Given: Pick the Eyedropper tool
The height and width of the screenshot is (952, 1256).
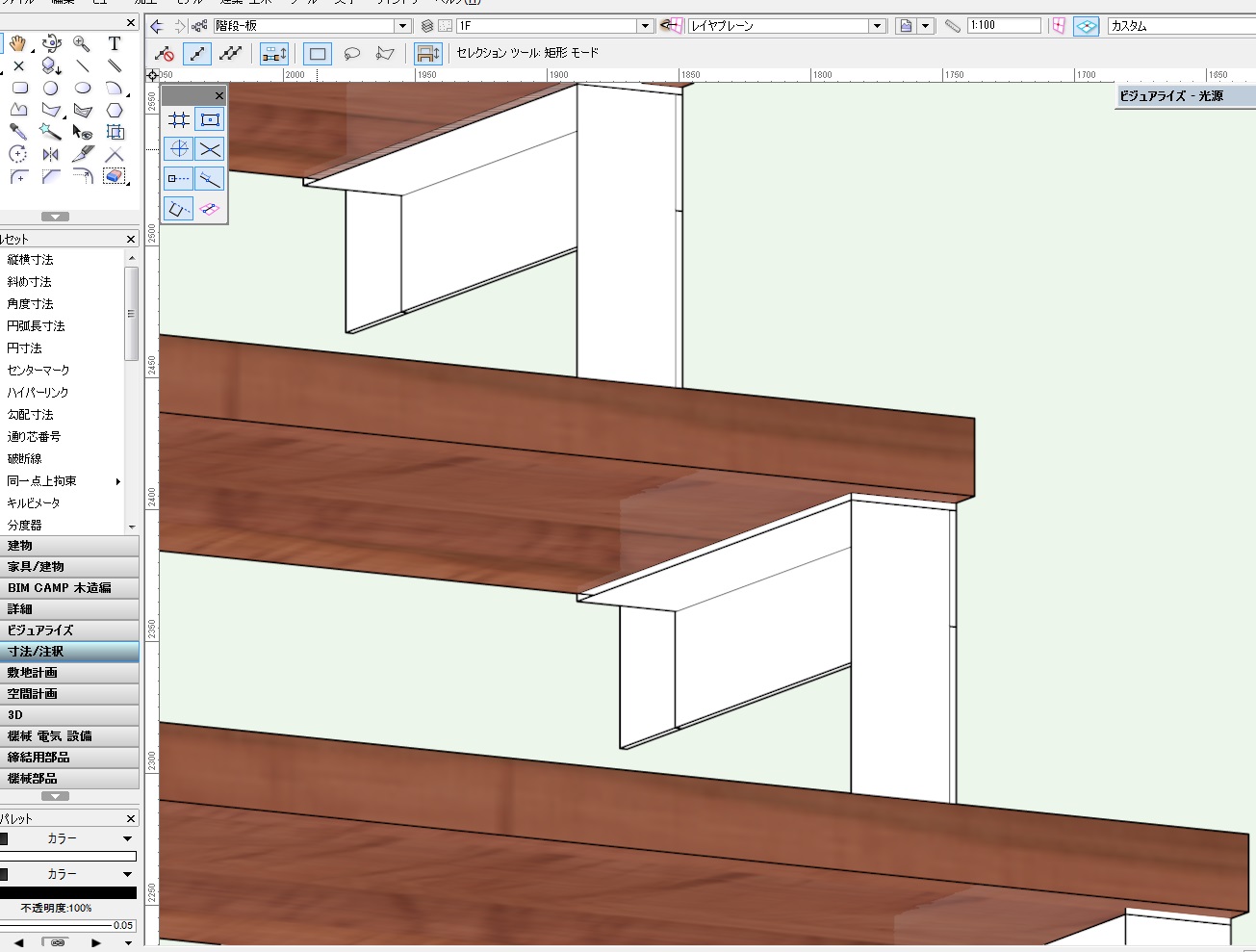Looking at the screenshot, I should pyautogui.click(x=18, y=132).
